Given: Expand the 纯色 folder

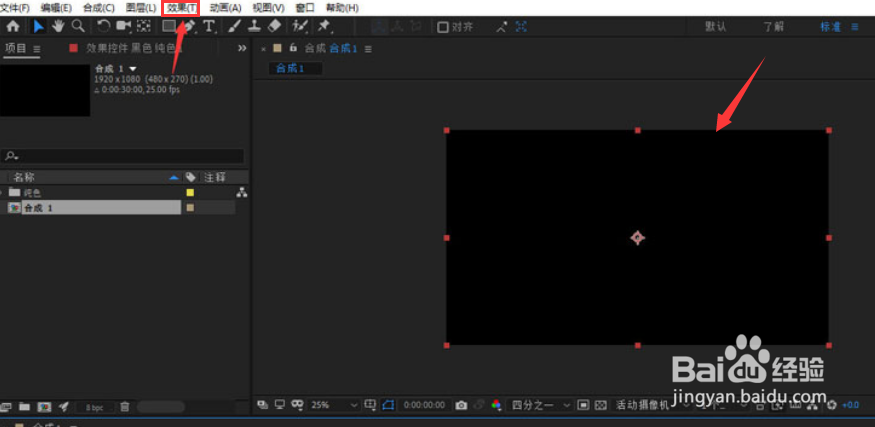Looking at the screenshot, I should tap(2, 193).
